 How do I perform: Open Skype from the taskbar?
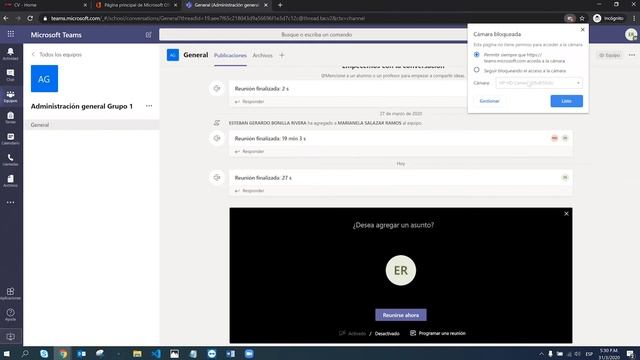point(44,353)
